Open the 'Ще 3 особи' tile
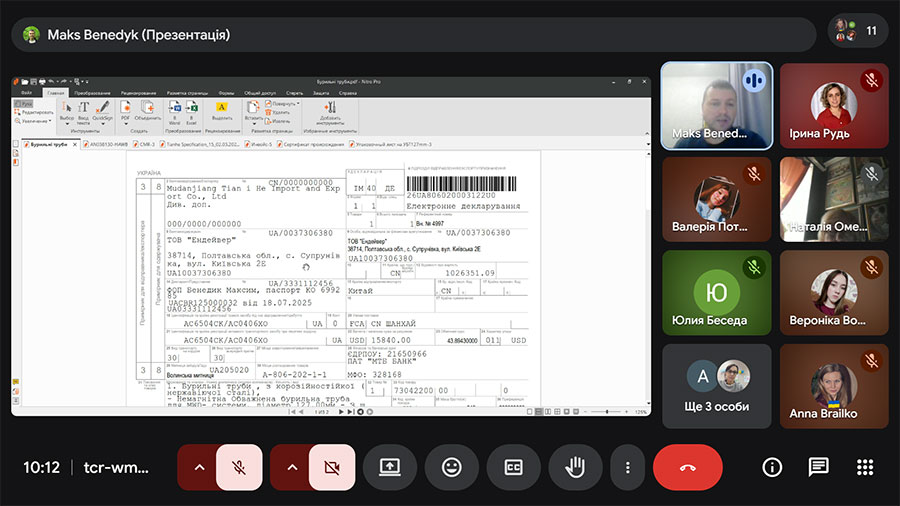The image size is (900, 506). click(x=716, y=386)
